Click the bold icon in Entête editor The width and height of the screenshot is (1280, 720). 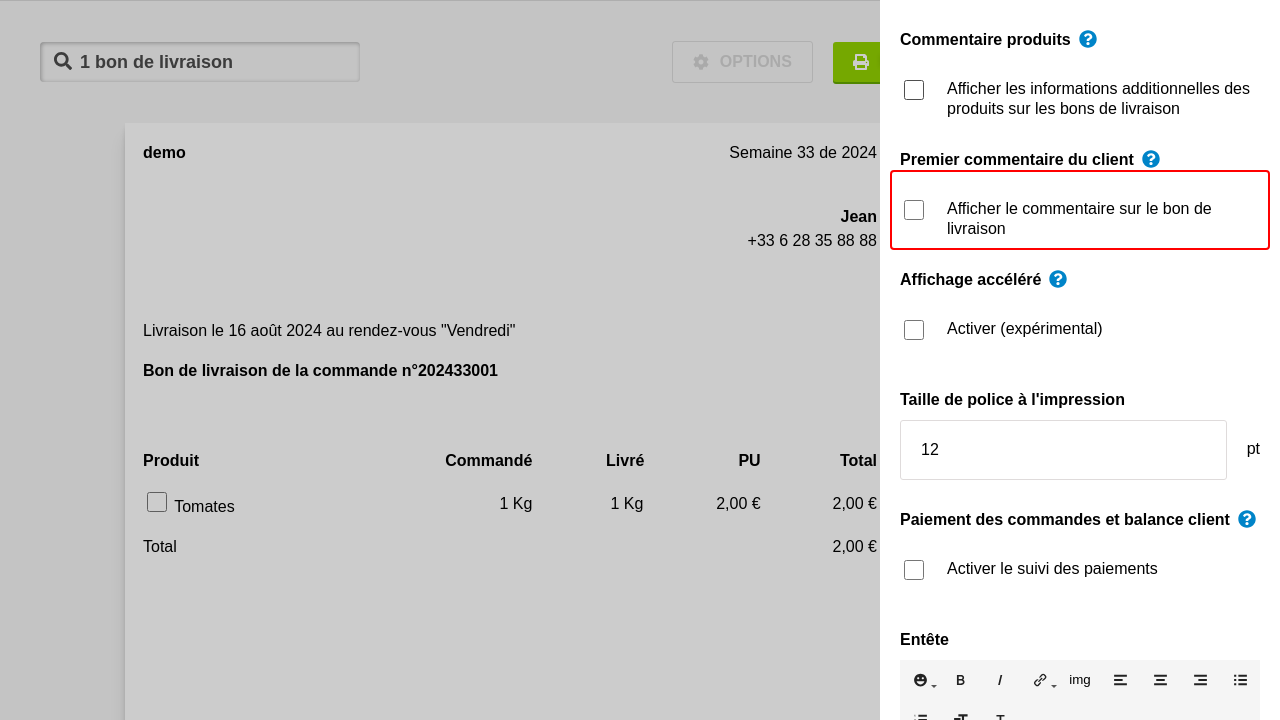pos(960,680)
